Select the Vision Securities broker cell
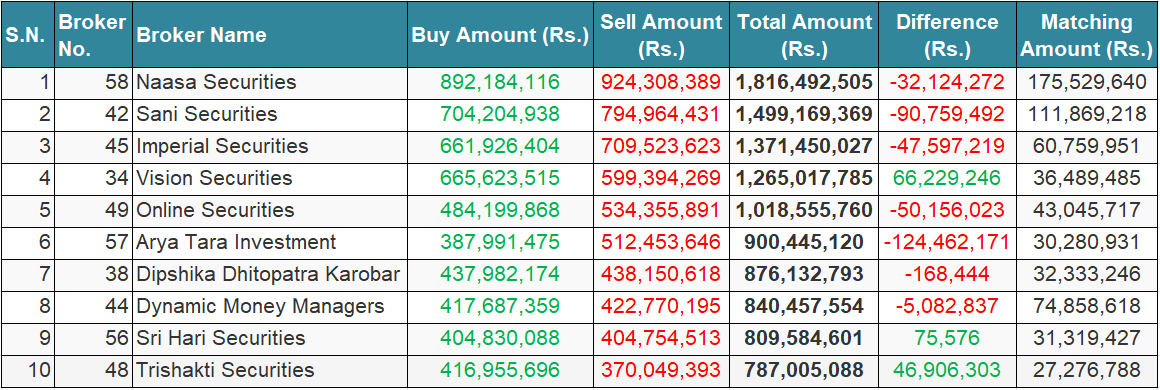 click(214, 178)
